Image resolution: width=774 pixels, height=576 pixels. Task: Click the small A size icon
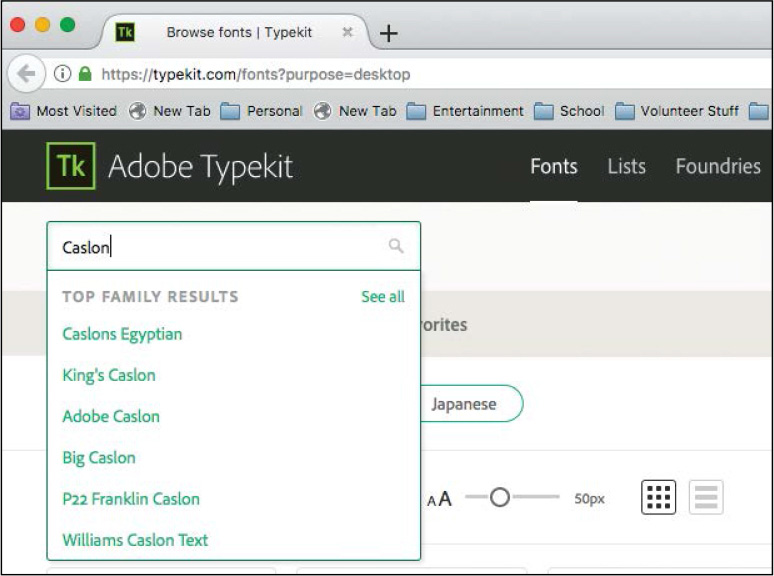click(x=431, y=501)
